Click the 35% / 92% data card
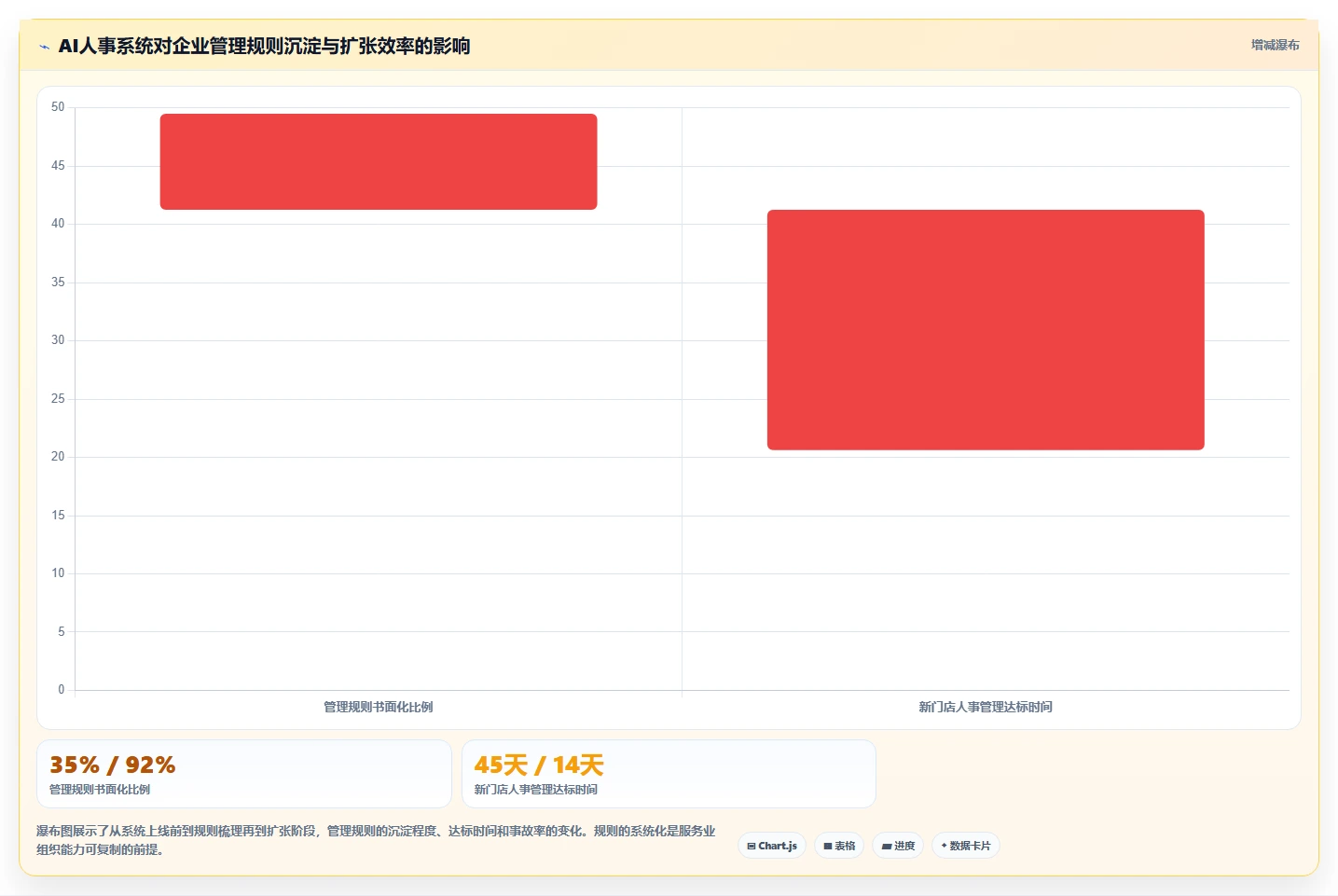This screenshot has height=896, width=1338. (x=244, y=774)
